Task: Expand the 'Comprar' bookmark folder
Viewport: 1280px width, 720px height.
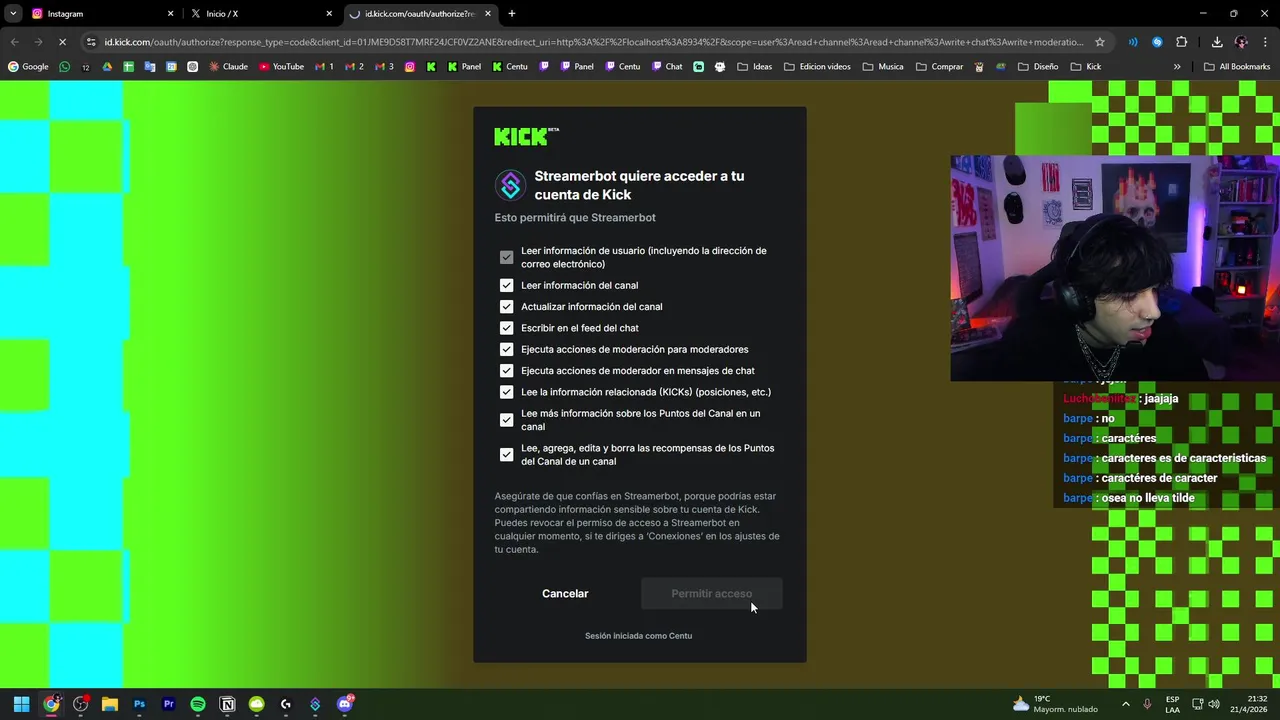Action: (x=939, y=67)
